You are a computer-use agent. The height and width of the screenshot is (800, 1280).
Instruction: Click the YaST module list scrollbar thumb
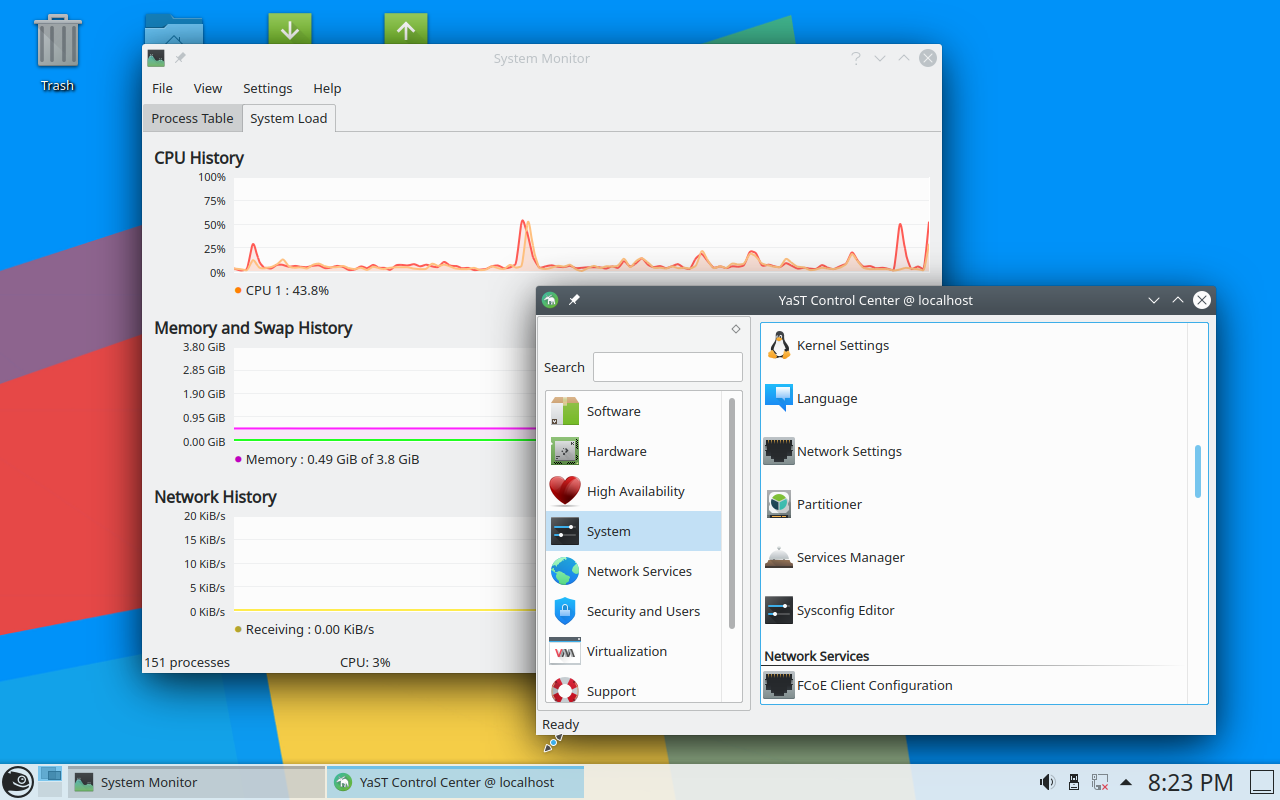(1198, 471)
